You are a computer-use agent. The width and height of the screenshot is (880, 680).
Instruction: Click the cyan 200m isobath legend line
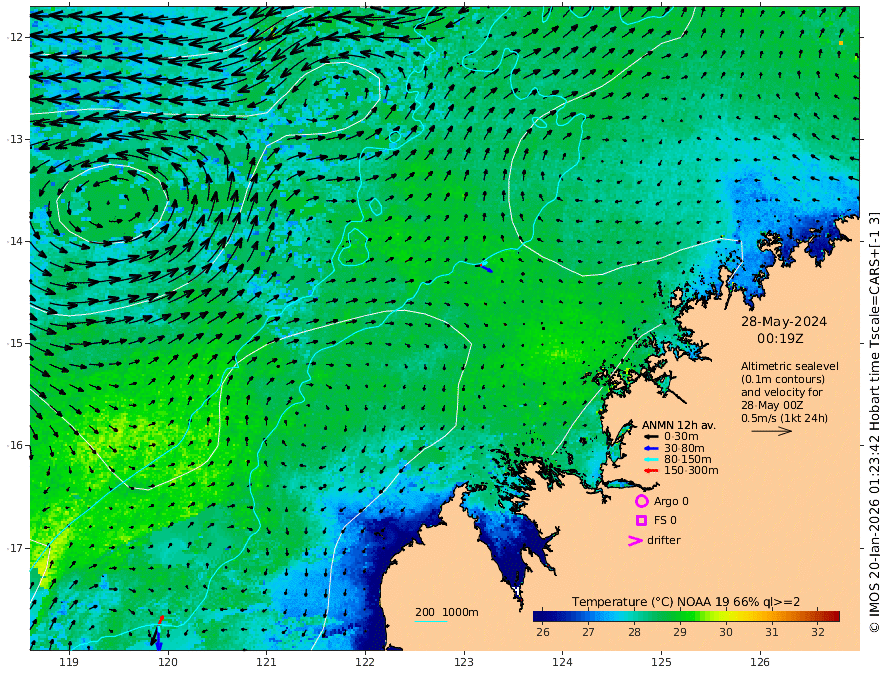pos(431,621)
